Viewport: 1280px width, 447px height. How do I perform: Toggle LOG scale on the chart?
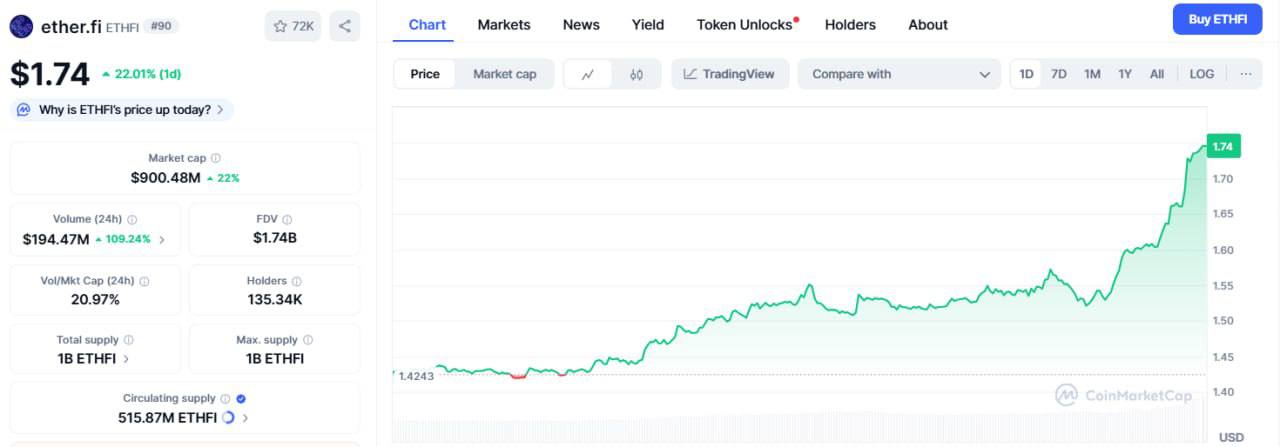click(1201, 74)
